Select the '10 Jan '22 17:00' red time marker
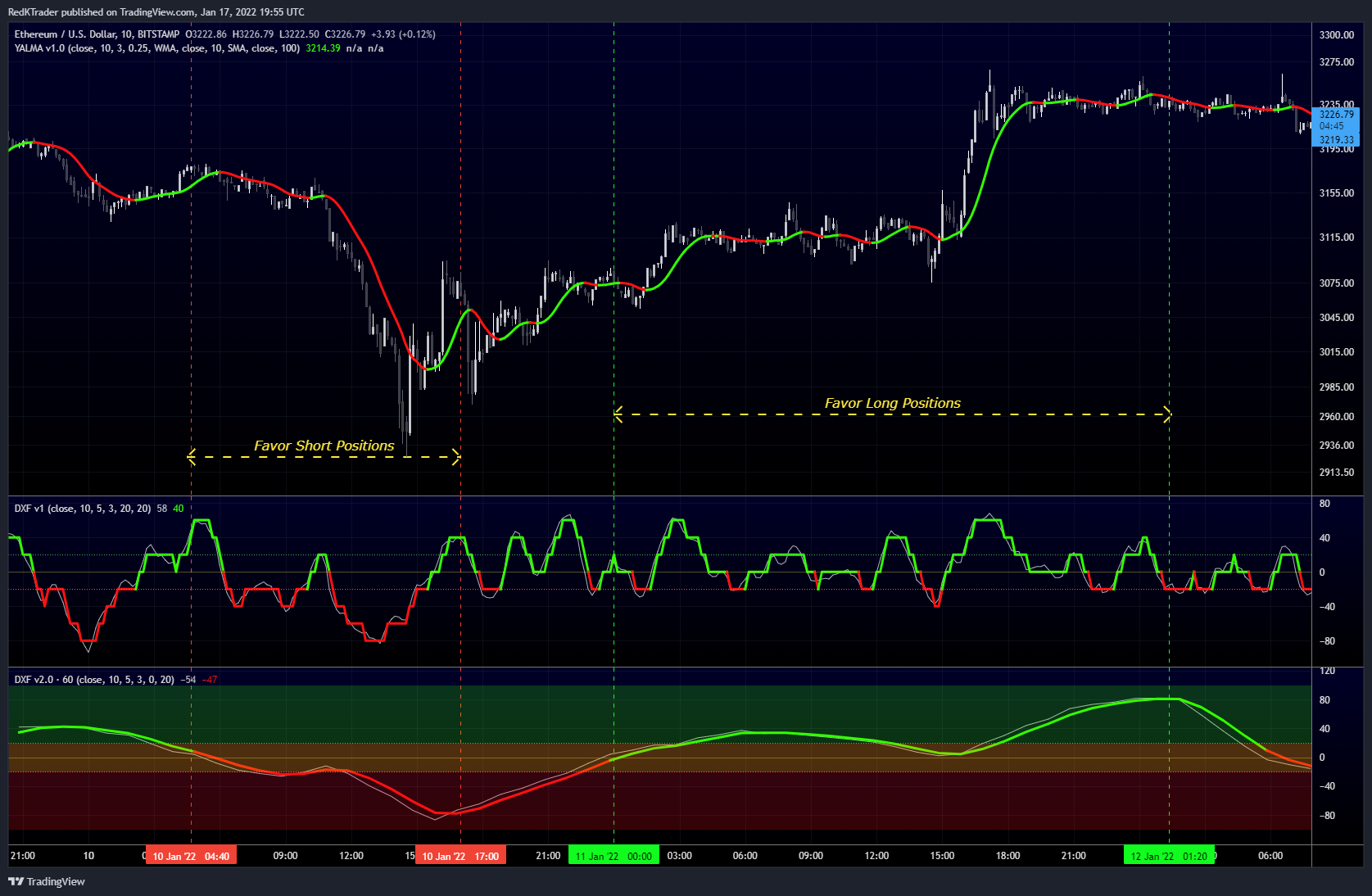Screen dimensions: 1372x896 point(460,856)
